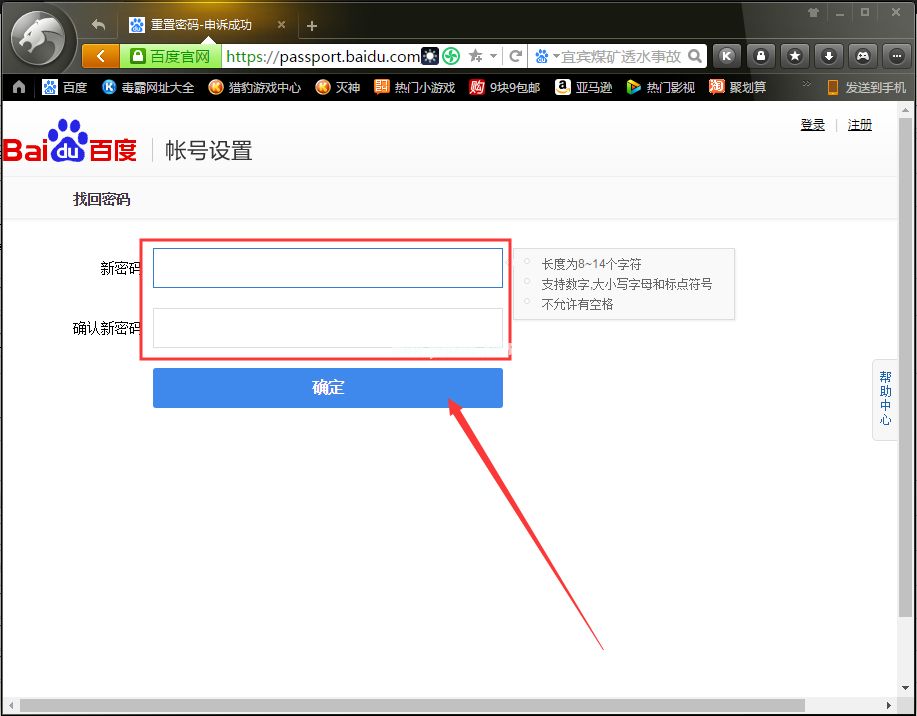Image resolution: width=917 pixels, height=716 pixels.
Task: Click the Kingsoft K icon in the toolbar
Action: pyautogui.click(x=727, y=56)
